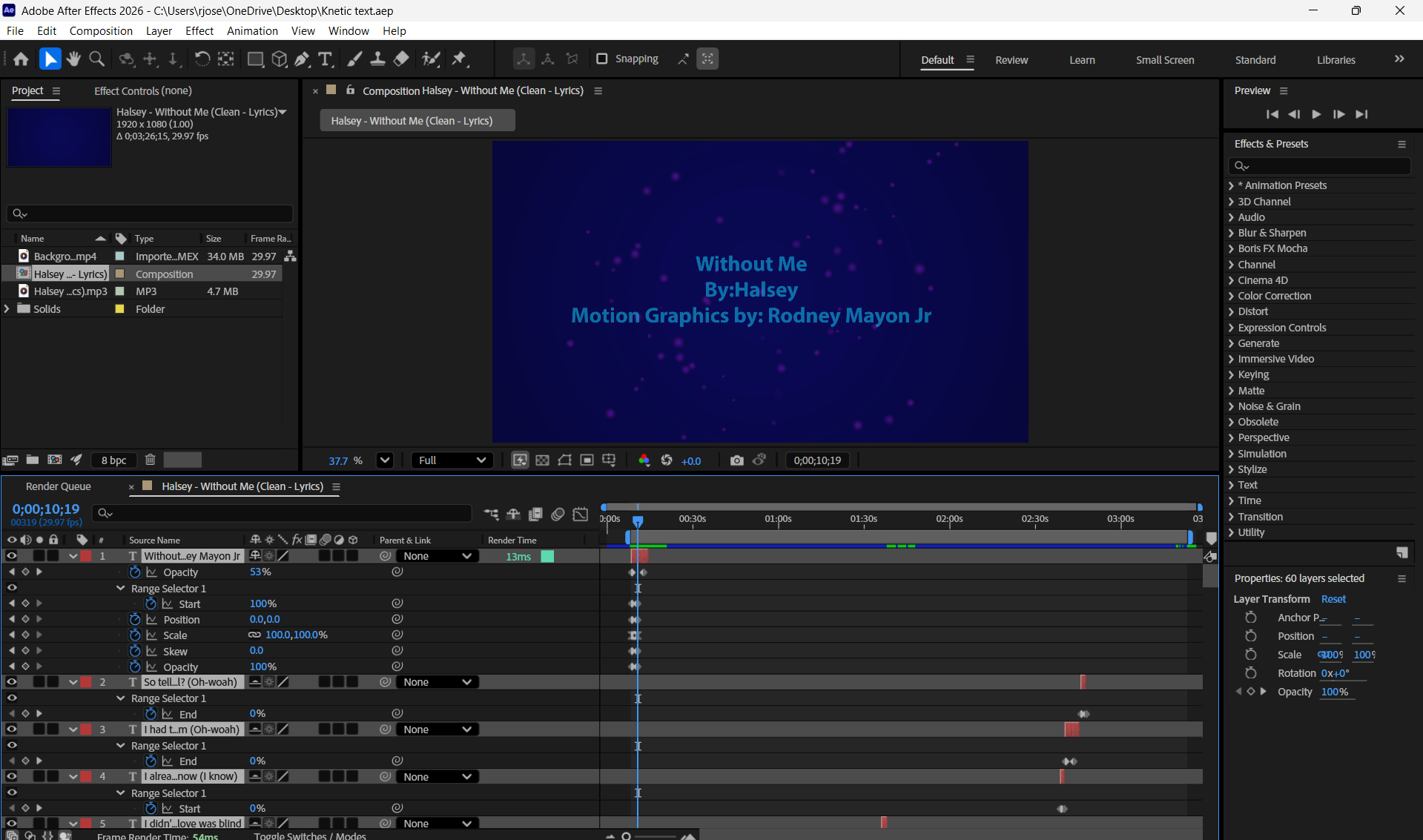
Task: Select the Brush tool
Action: 354,59
